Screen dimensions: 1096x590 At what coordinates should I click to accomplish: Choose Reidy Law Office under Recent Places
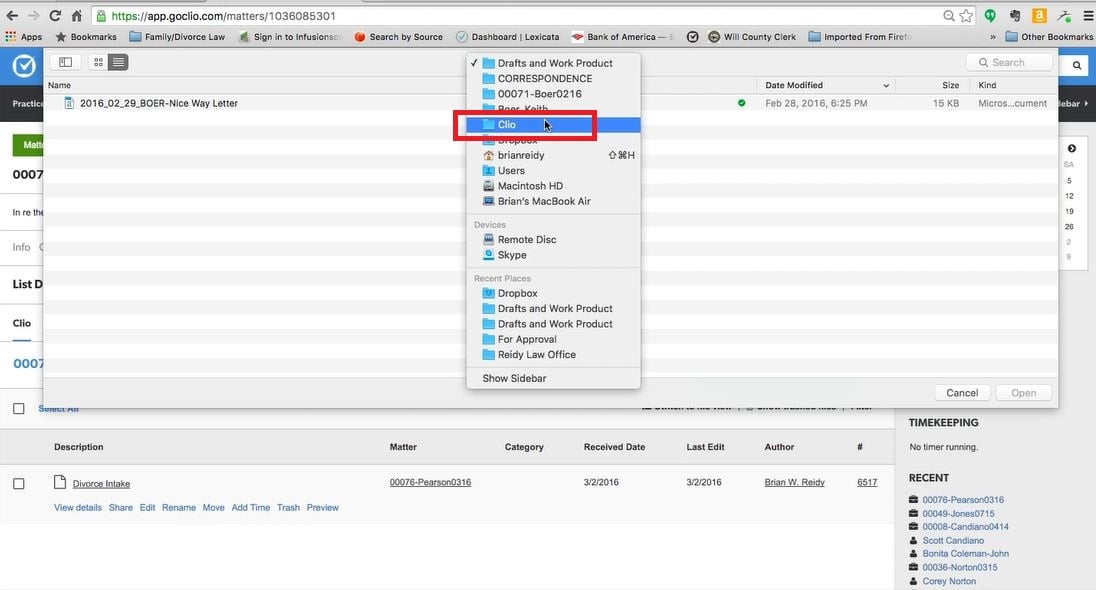pos(536,354)
